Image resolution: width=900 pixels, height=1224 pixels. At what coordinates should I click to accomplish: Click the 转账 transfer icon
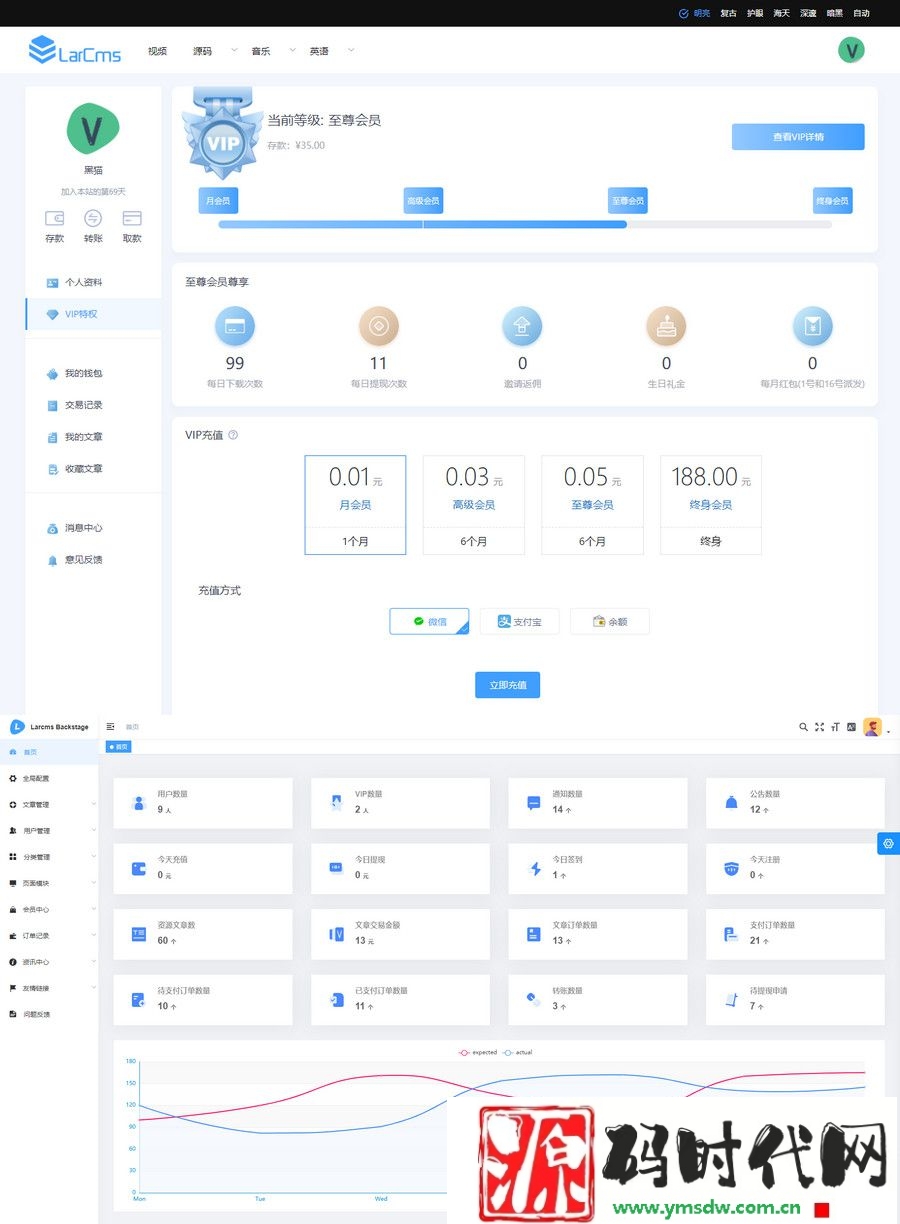93,219
